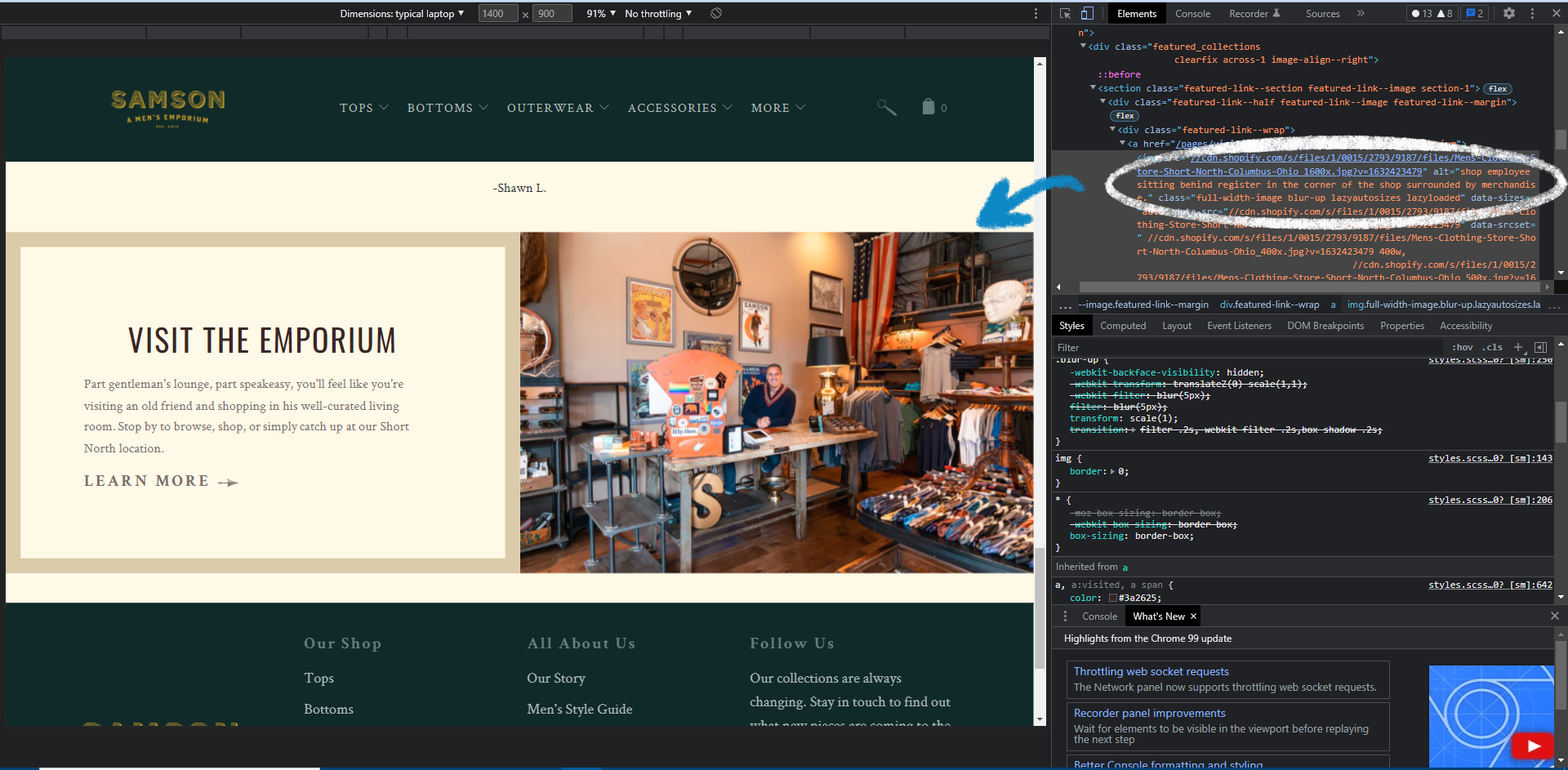Select img.full-width-image breadcrumb item
The height and width of the screenshot is (770, 1568).
[1443, 305]
